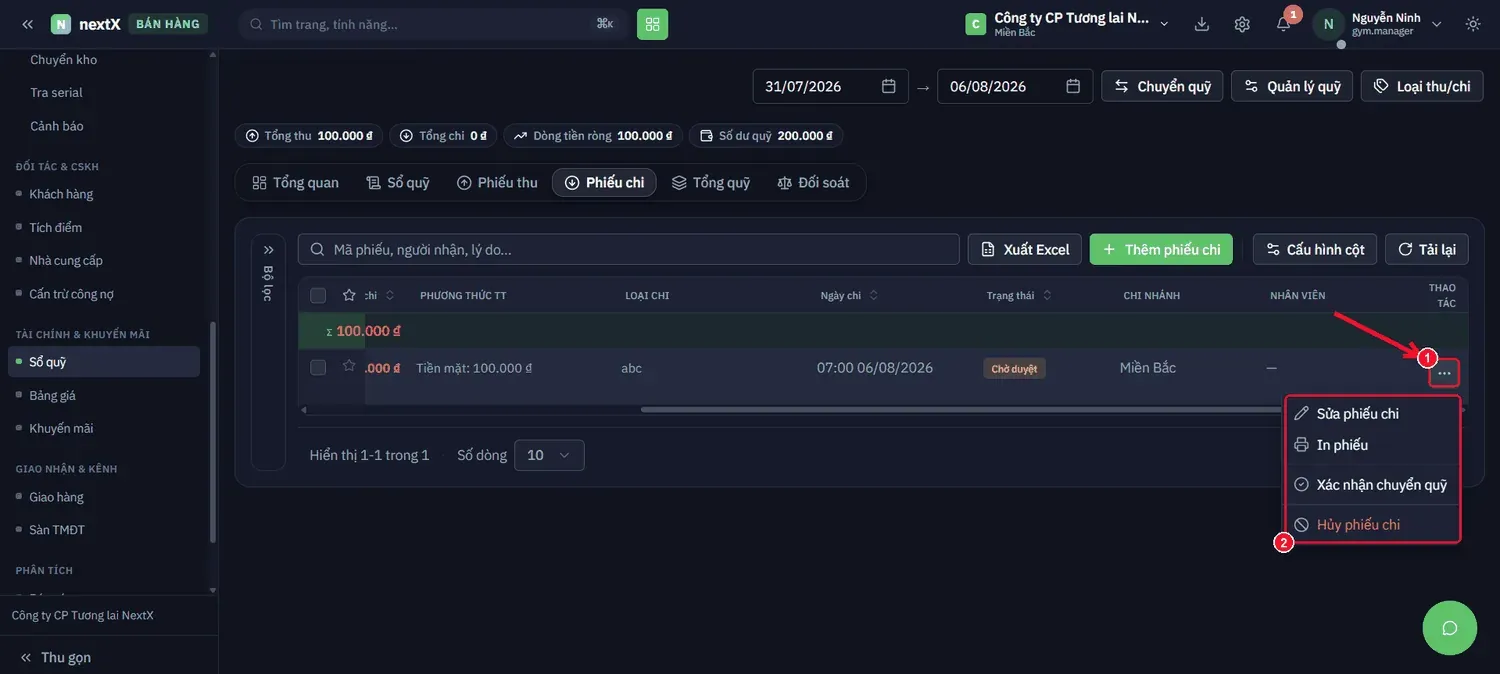Open the three-dot actions menu for row
Viewport: 1500px width, 674px height.
tap(1444, 373)
